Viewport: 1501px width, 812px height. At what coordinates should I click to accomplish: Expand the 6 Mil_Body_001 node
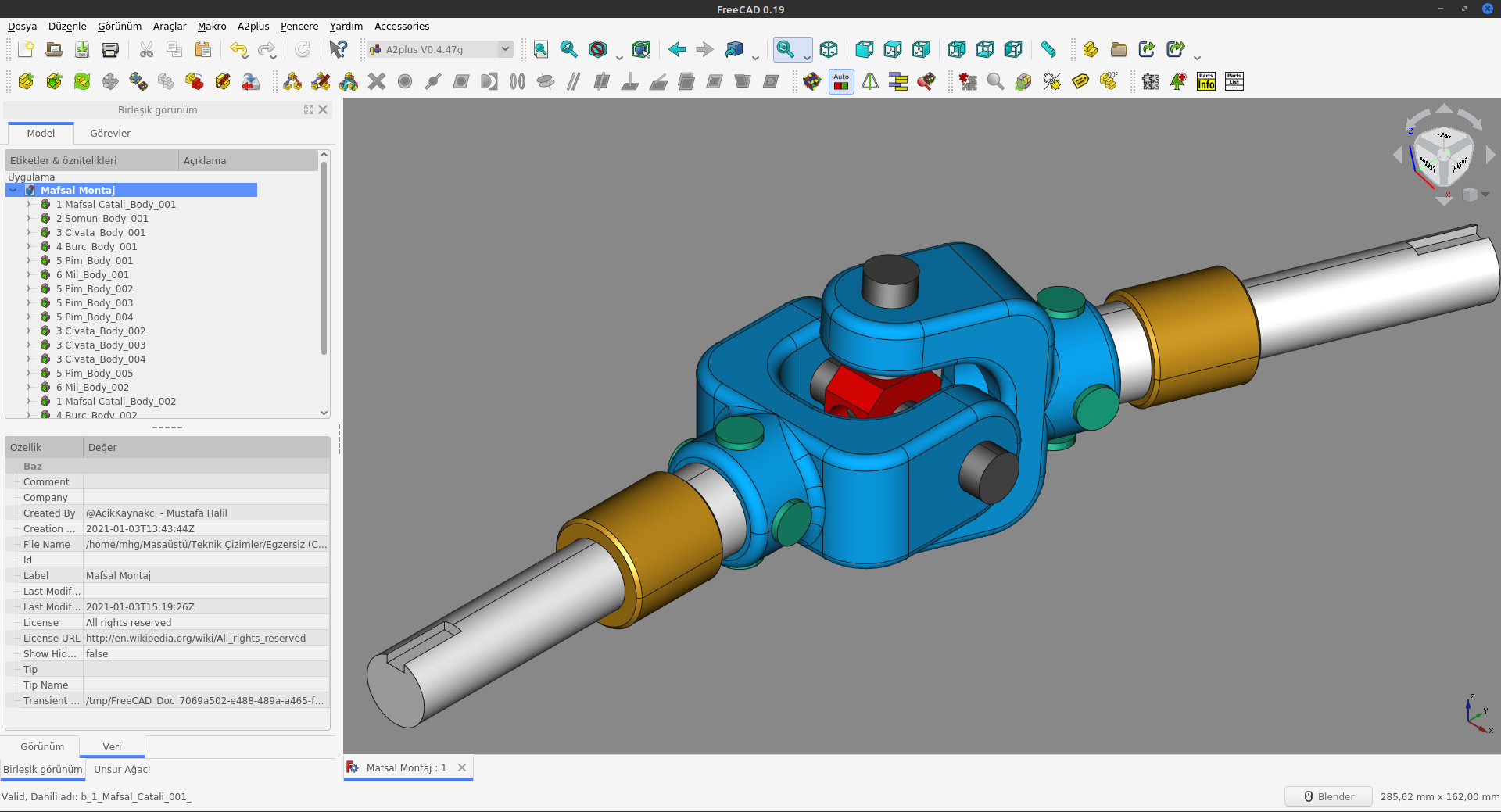29,274
